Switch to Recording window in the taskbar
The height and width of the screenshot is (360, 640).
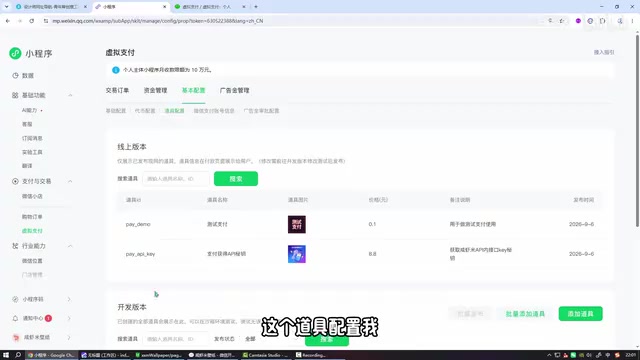(x=311, y=355)
